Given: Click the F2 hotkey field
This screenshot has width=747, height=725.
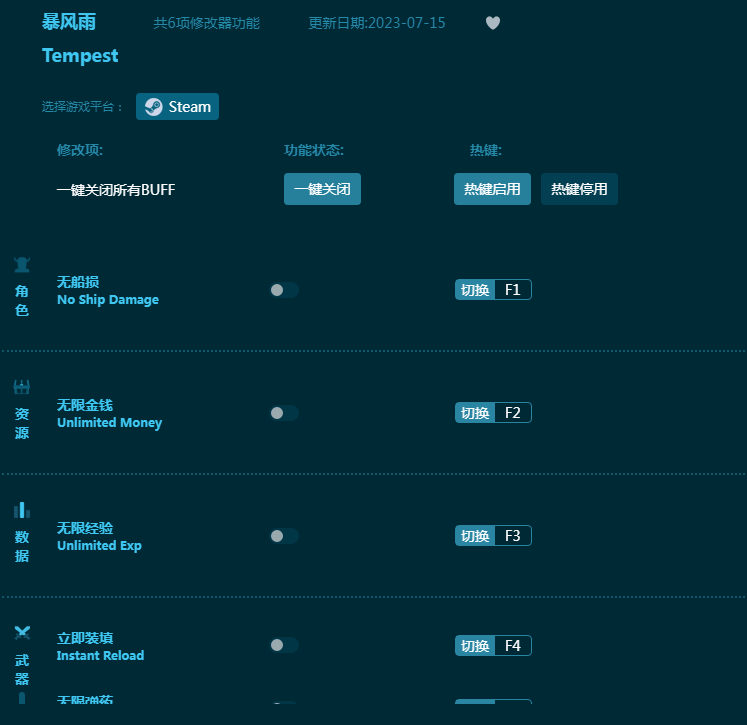Looking at the screenshot, I should coord(512,413).
